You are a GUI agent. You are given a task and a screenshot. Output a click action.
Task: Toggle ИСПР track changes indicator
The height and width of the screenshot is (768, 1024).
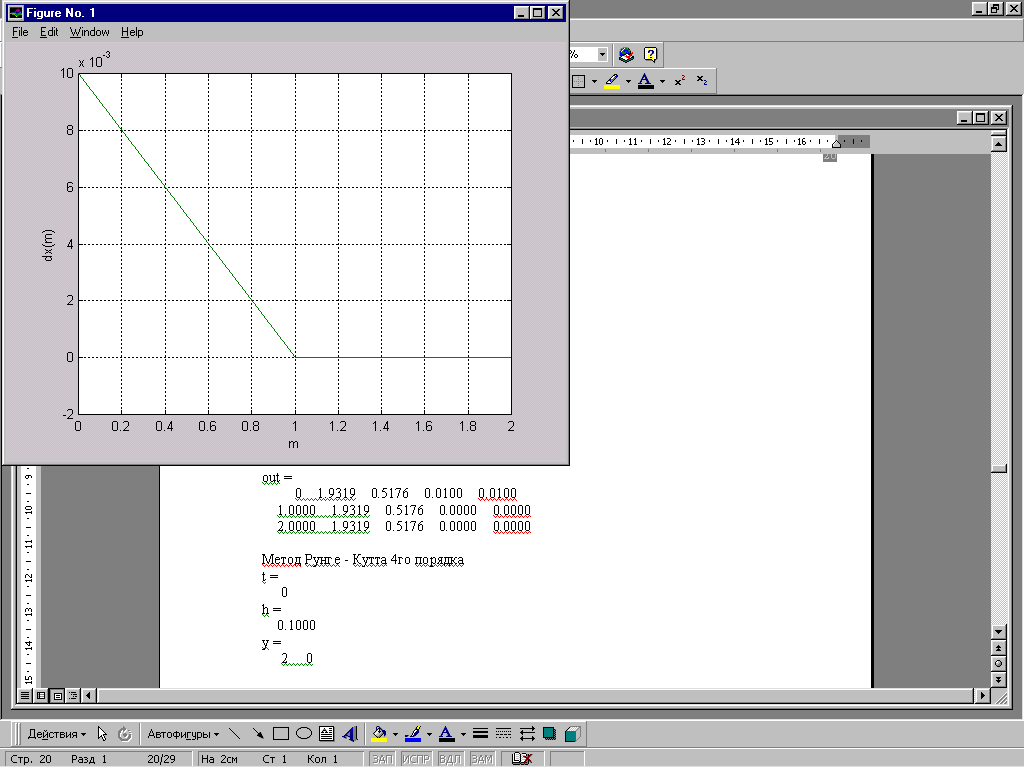[415, 760]
